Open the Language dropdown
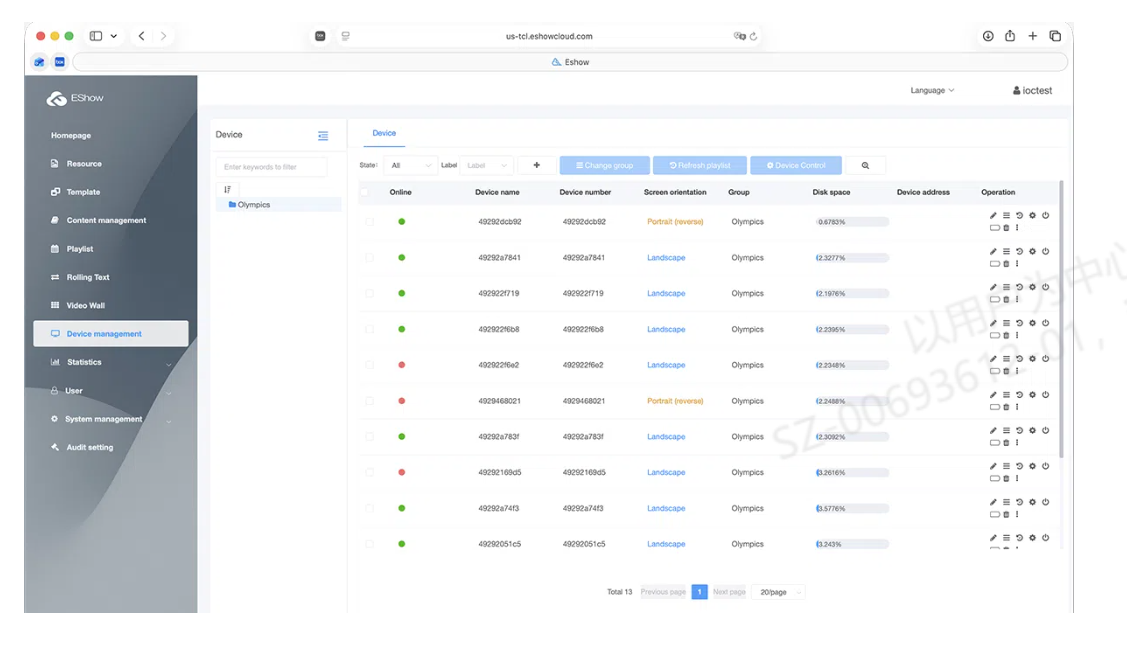 click(x=932, y=91)
